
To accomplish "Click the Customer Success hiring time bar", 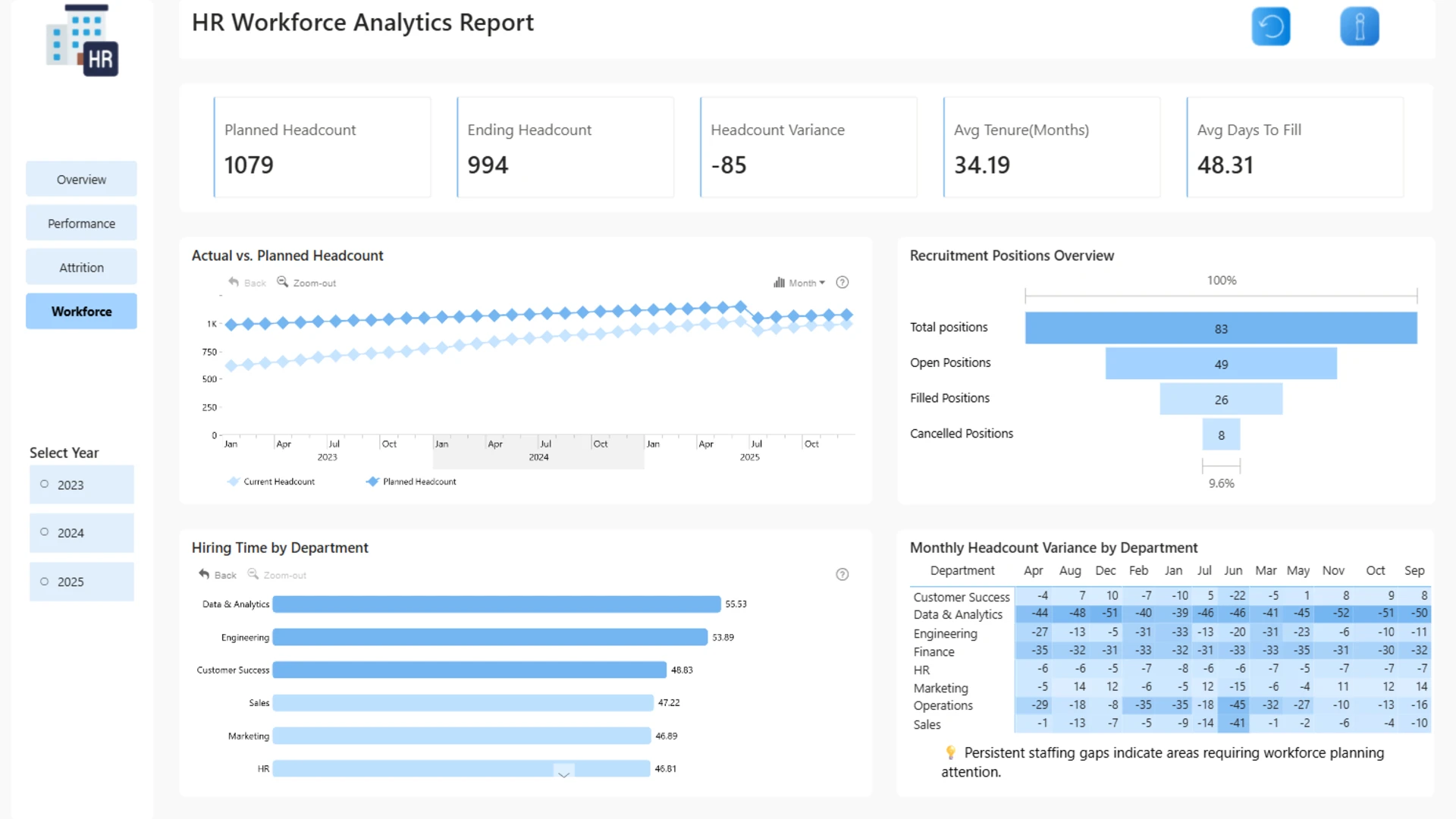I will click(469, 670).
